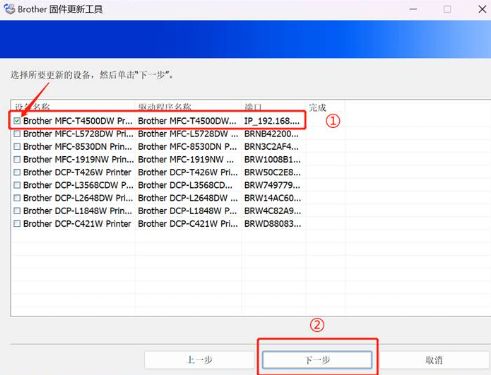Image resolution: width=491 pixels, height=375 pixels.
Task: Check the Brother DCP-C421W printer checkbox
Action: click(17, 224)
